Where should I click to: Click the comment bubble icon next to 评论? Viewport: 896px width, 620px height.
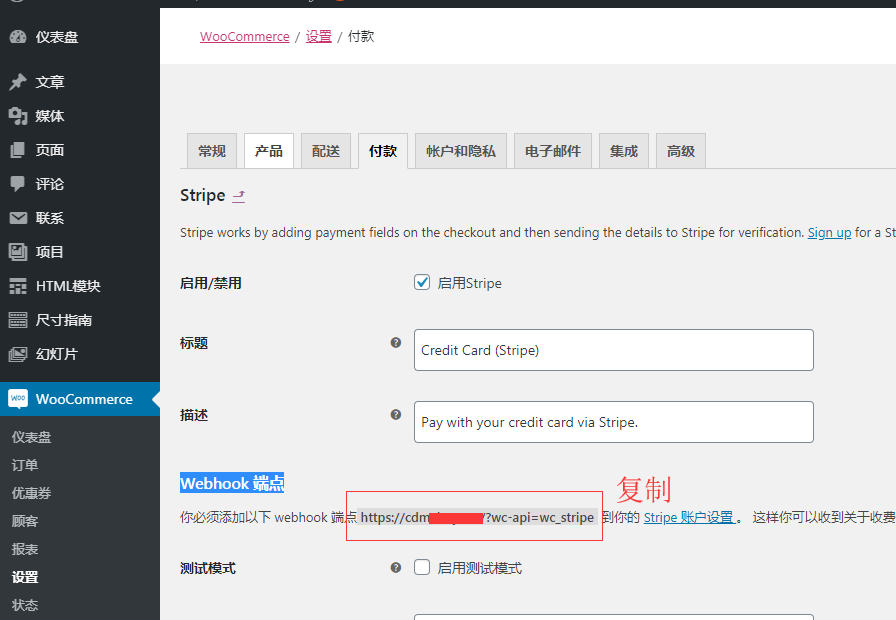(18, 184)
